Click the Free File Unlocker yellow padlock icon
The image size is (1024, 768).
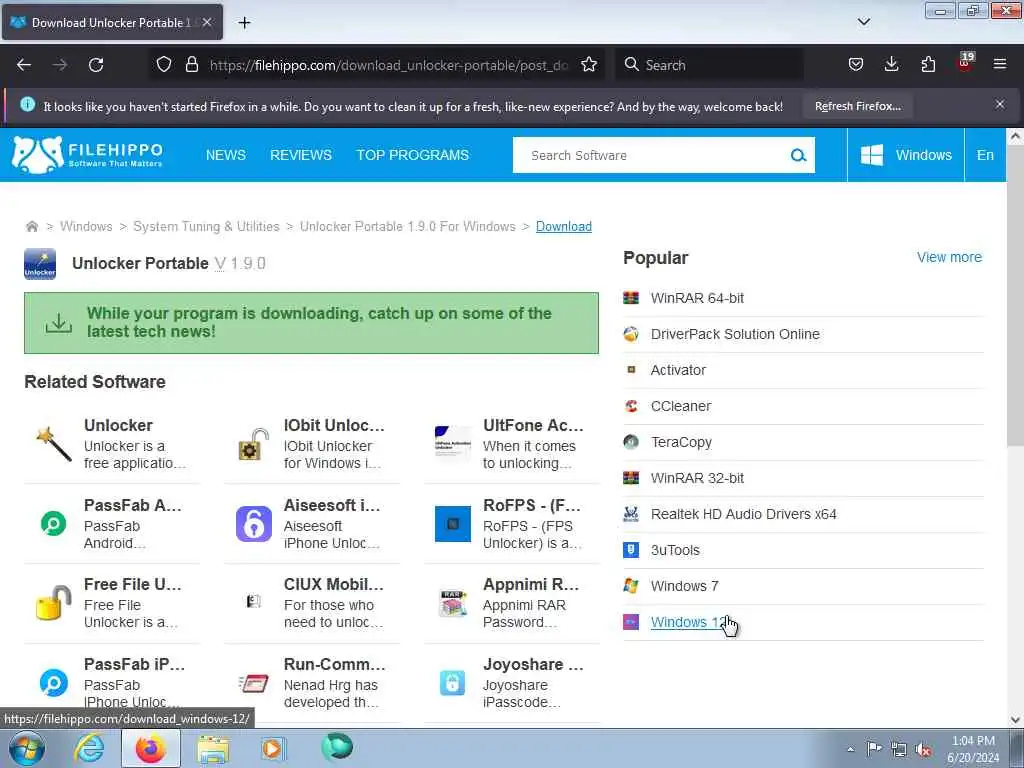coord(54,603)
